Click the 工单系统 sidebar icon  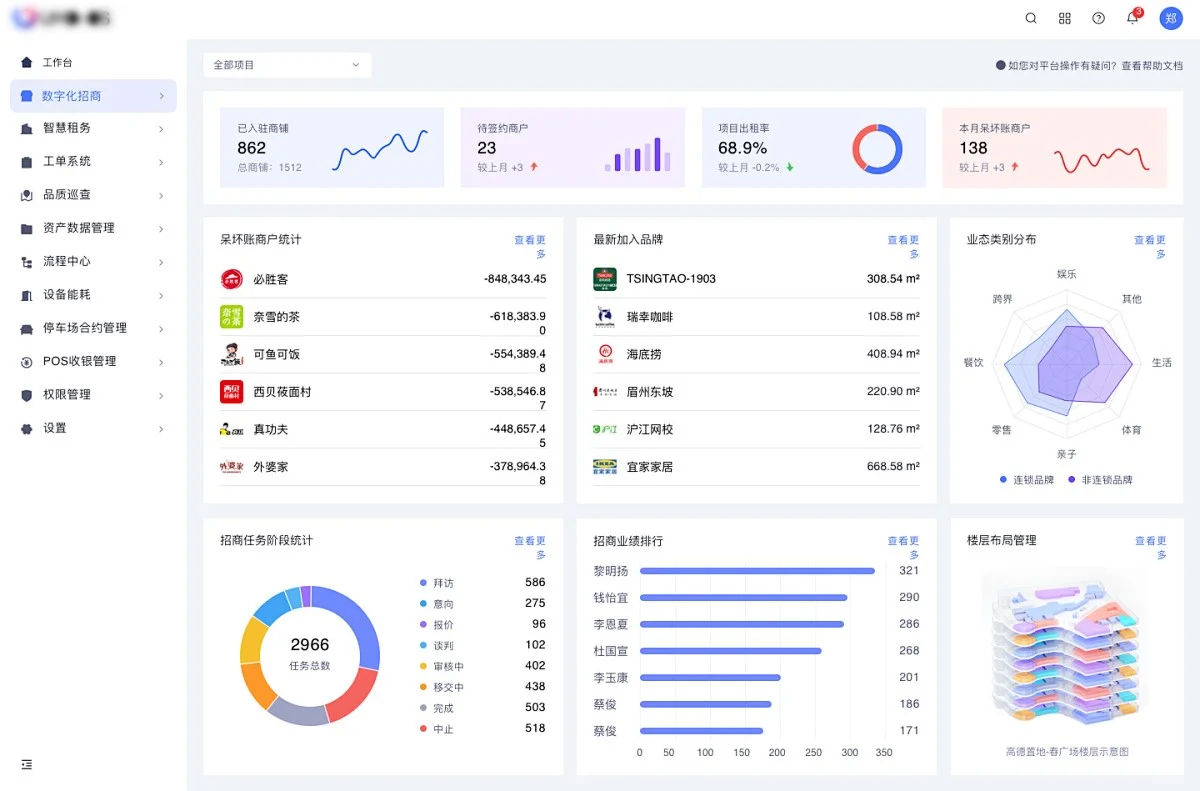click(x=27, y=161)
